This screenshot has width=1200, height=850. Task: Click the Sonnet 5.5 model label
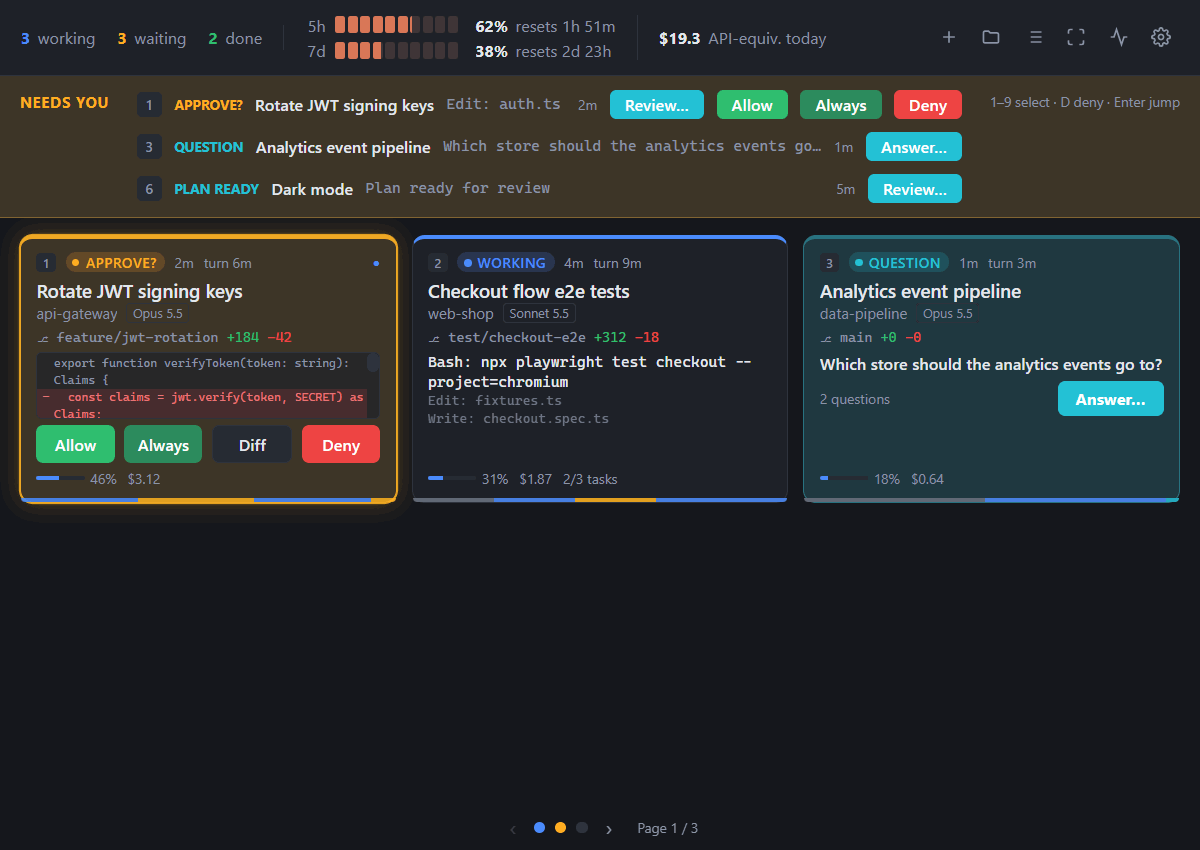pyautogui.click(x=539, y=314)
